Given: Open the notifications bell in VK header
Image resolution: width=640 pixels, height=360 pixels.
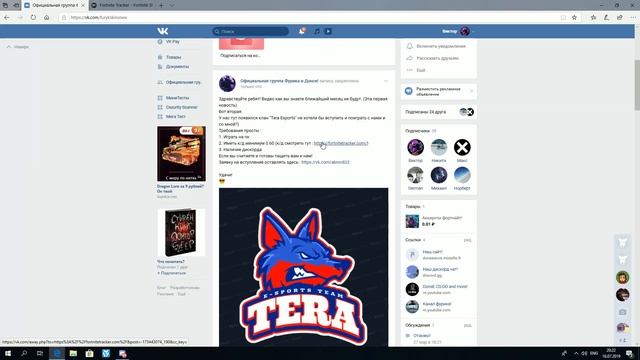Looking at the screenshot, I should point(302,31).
